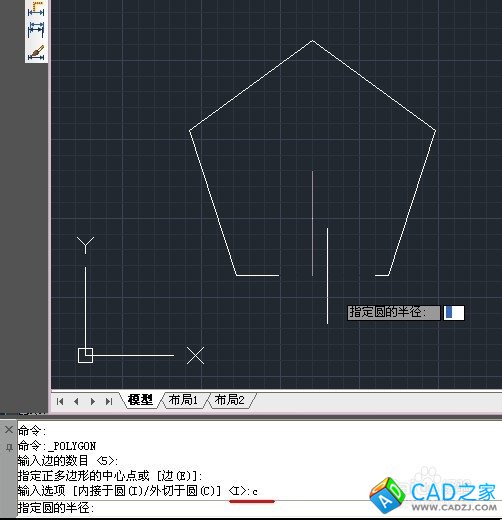Jump to the first layout tab arrow
This screenshot has height=520, width=502.
point(60,401)
